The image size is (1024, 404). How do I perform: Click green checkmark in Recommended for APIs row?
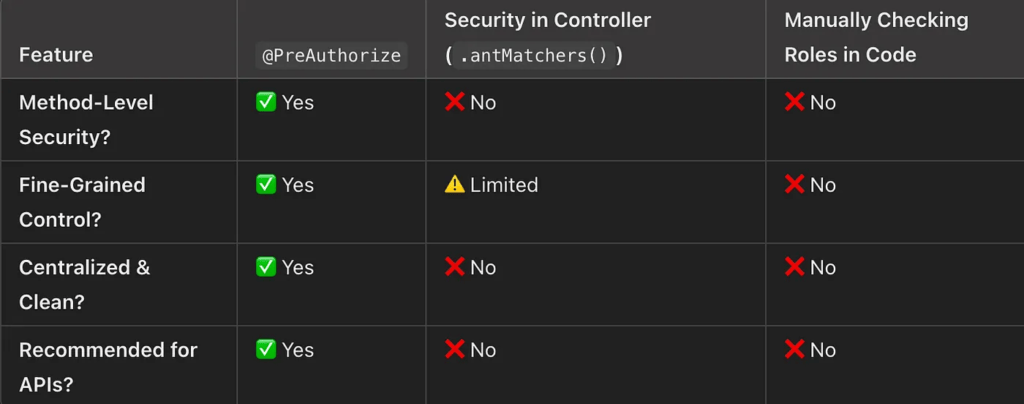pos(266,349)
